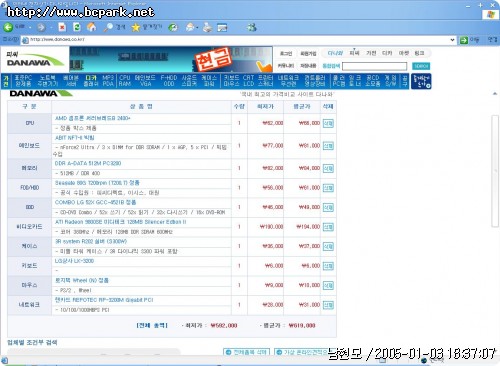Click the 로그인 login link
Viewport: 500px width, 366px height.
tap(286, 53)
